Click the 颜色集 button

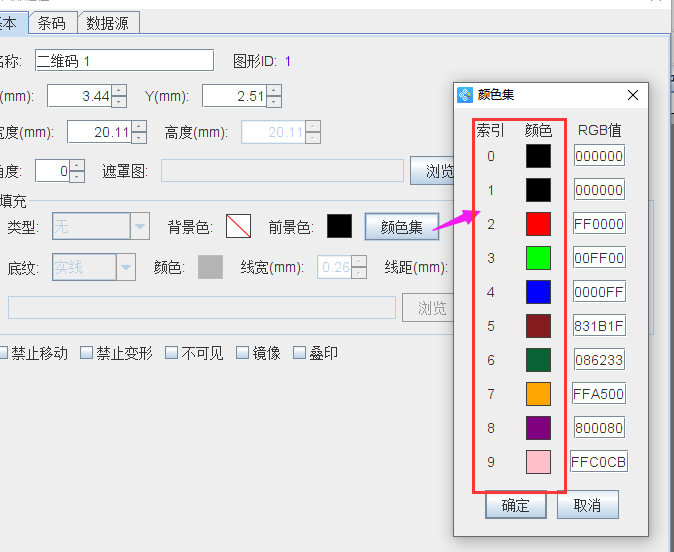pos(401,227)
